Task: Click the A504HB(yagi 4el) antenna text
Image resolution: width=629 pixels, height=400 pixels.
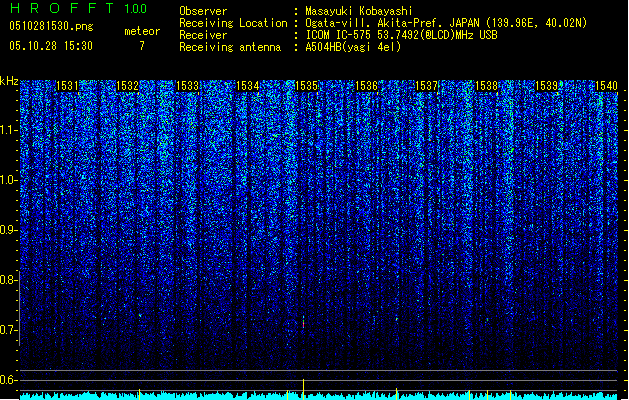Action: click(353, 47)
